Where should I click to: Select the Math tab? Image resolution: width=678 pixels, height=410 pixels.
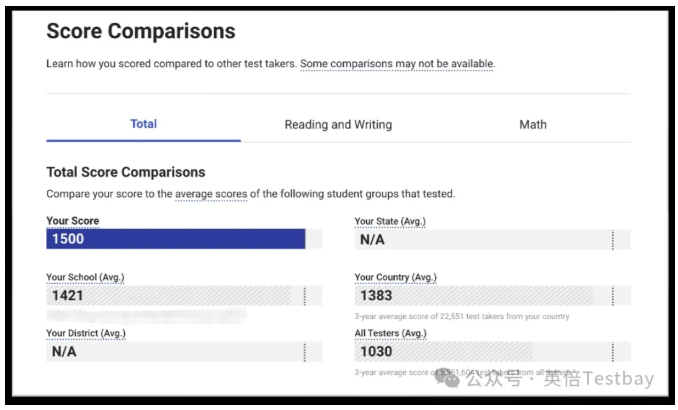(532, 125)
